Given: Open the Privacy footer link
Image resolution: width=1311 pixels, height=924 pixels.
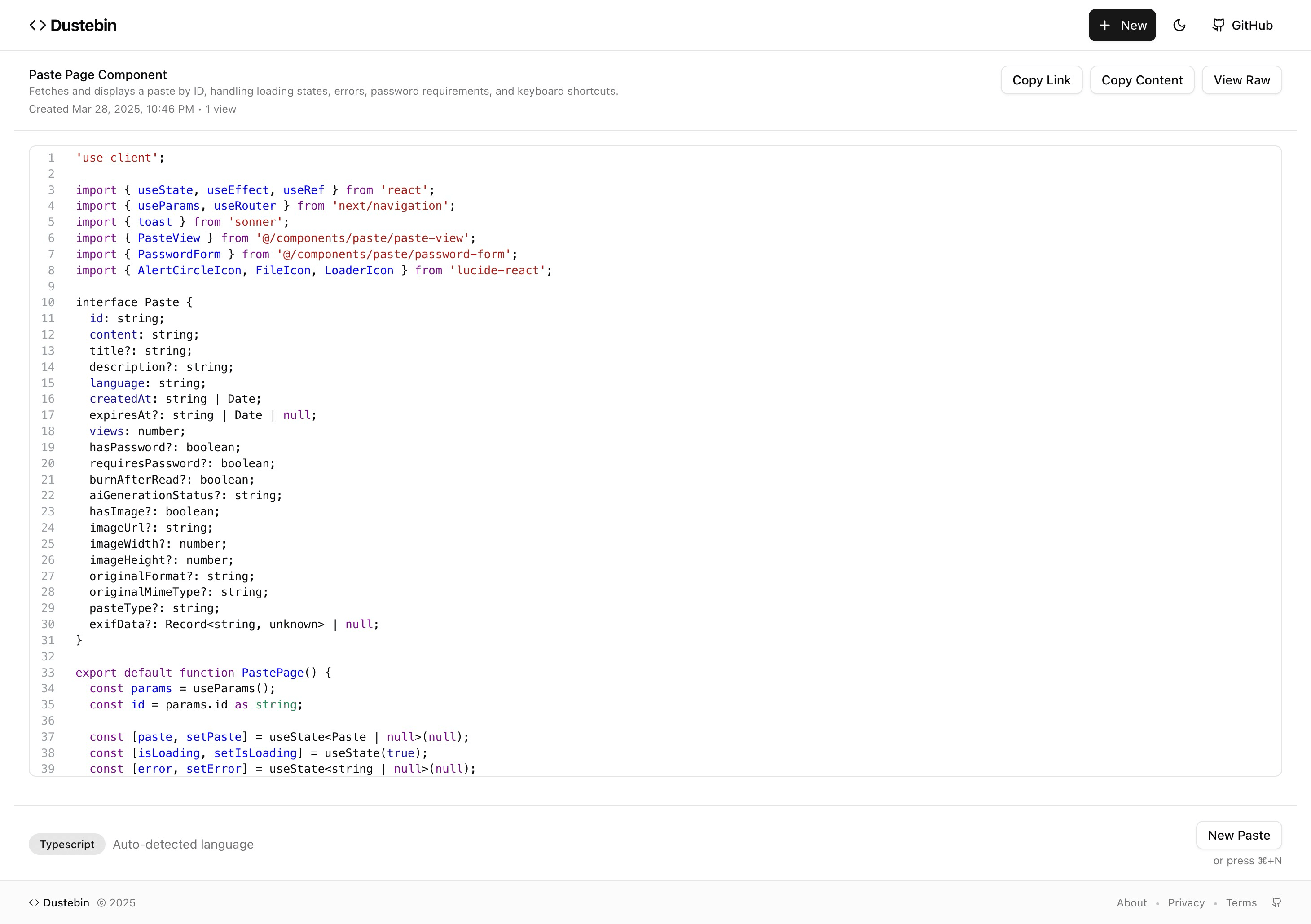Looking at the screenshot, I should click(1186, 903).
